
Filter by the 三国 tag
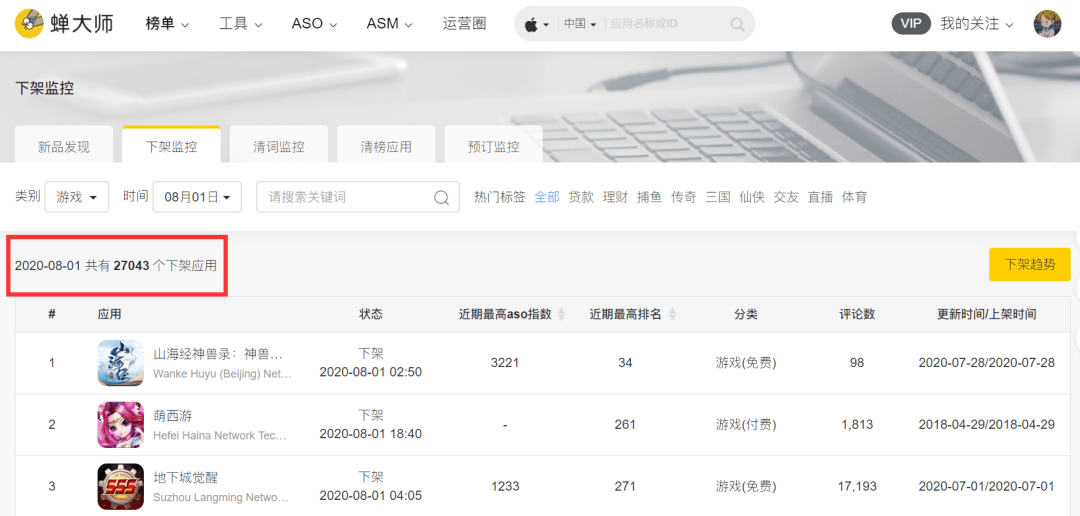click(x=718, y=197)
